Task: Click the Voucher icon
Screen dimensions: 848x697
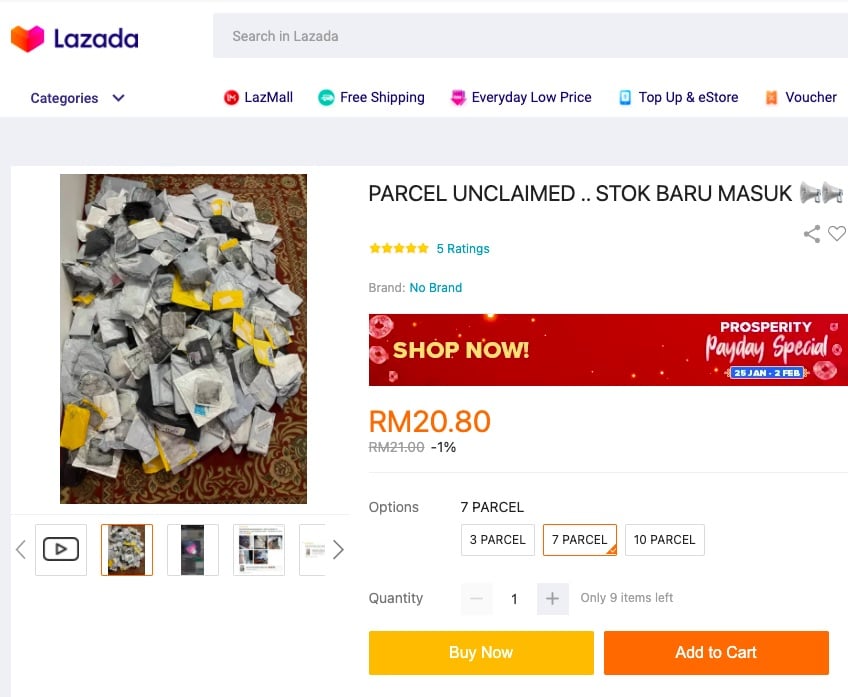Action: (771, 98)
